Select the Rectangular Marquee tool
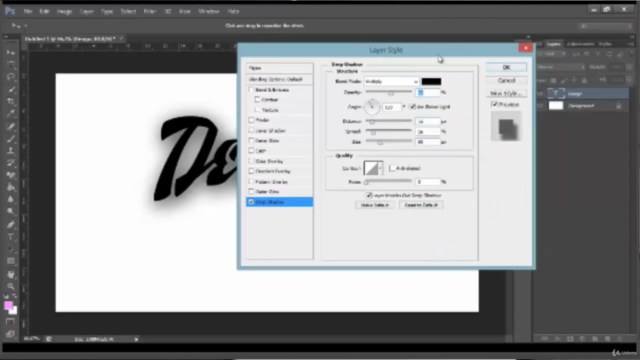This screenshot has width=640, height=360. (11, 65)
